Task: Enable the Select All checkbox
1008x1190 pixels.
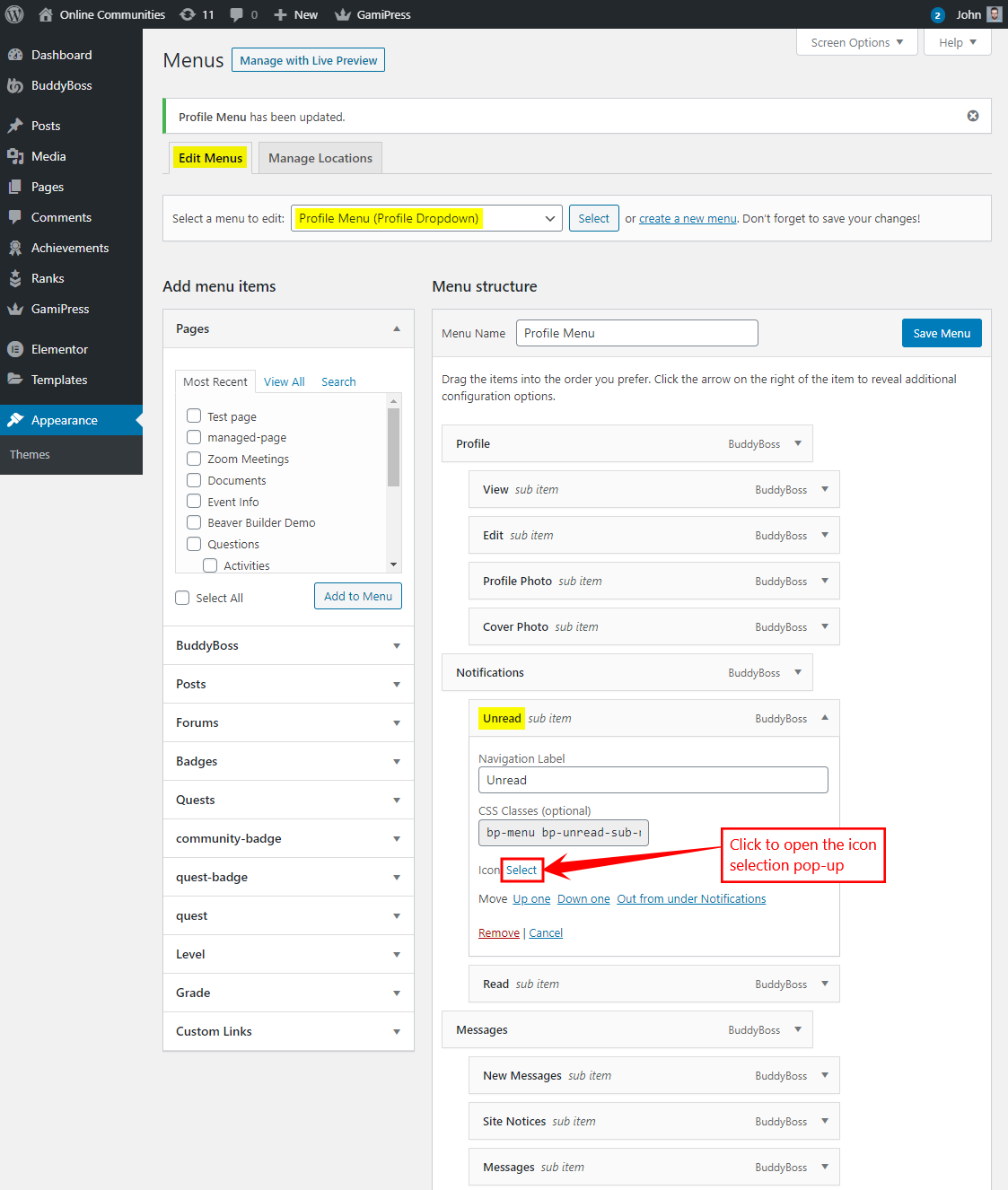Action: (x=182, y=598)
